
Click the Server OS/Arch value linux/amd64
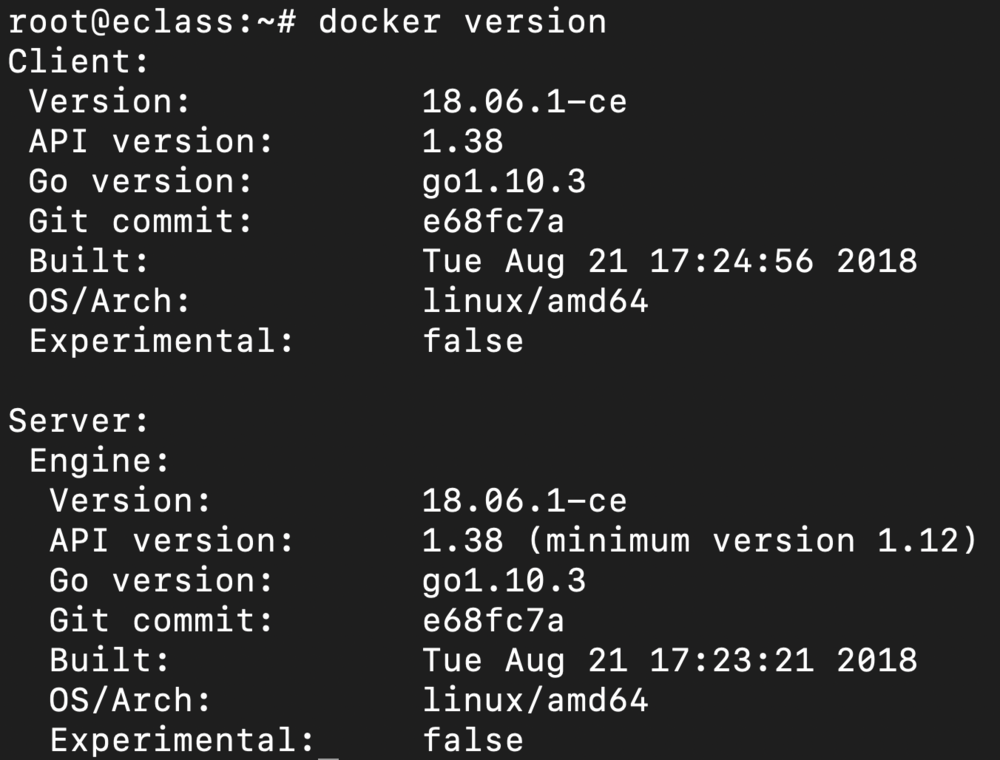(535, 700)
